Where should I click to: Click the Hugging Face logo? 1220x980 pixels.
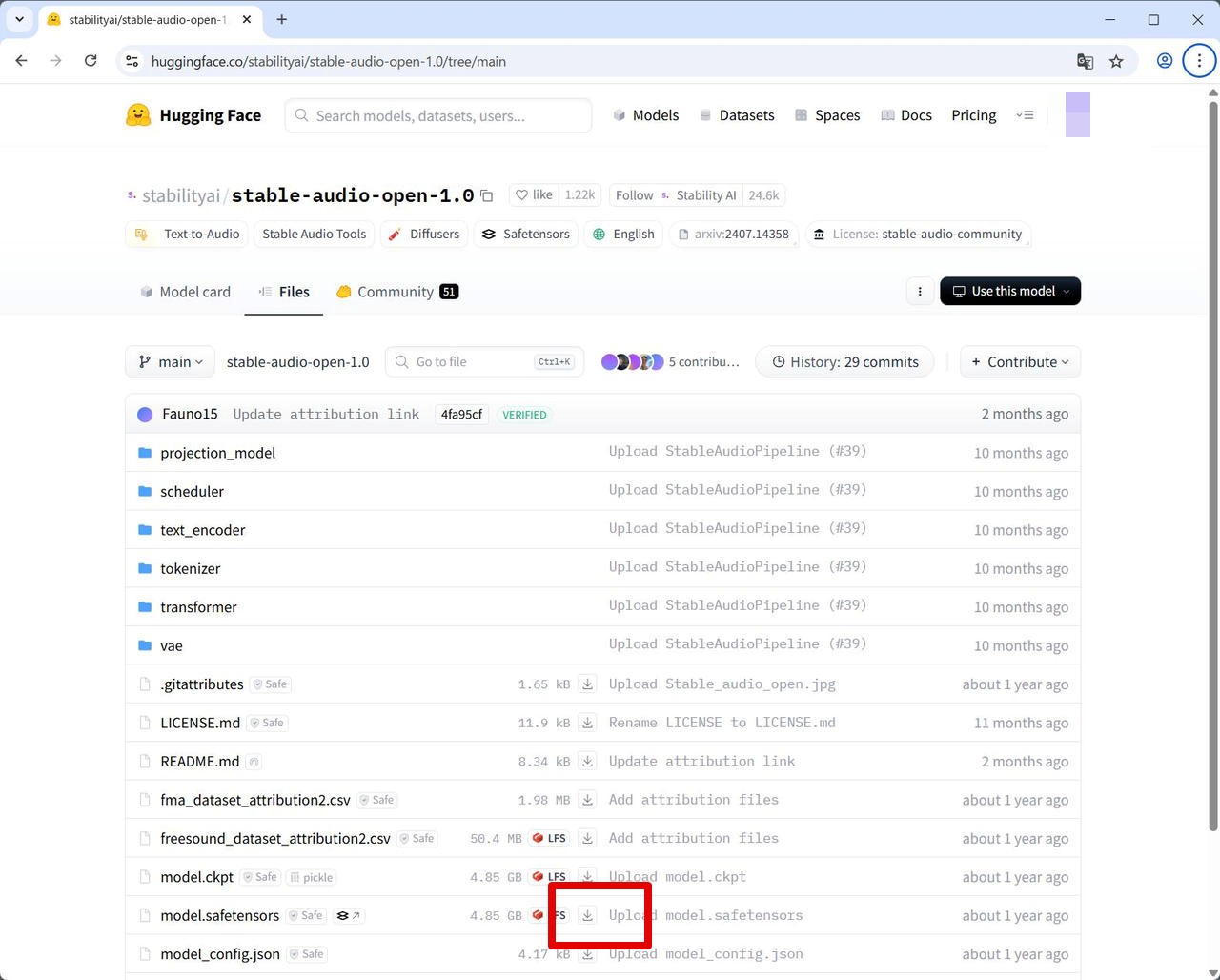coord(193,115)
